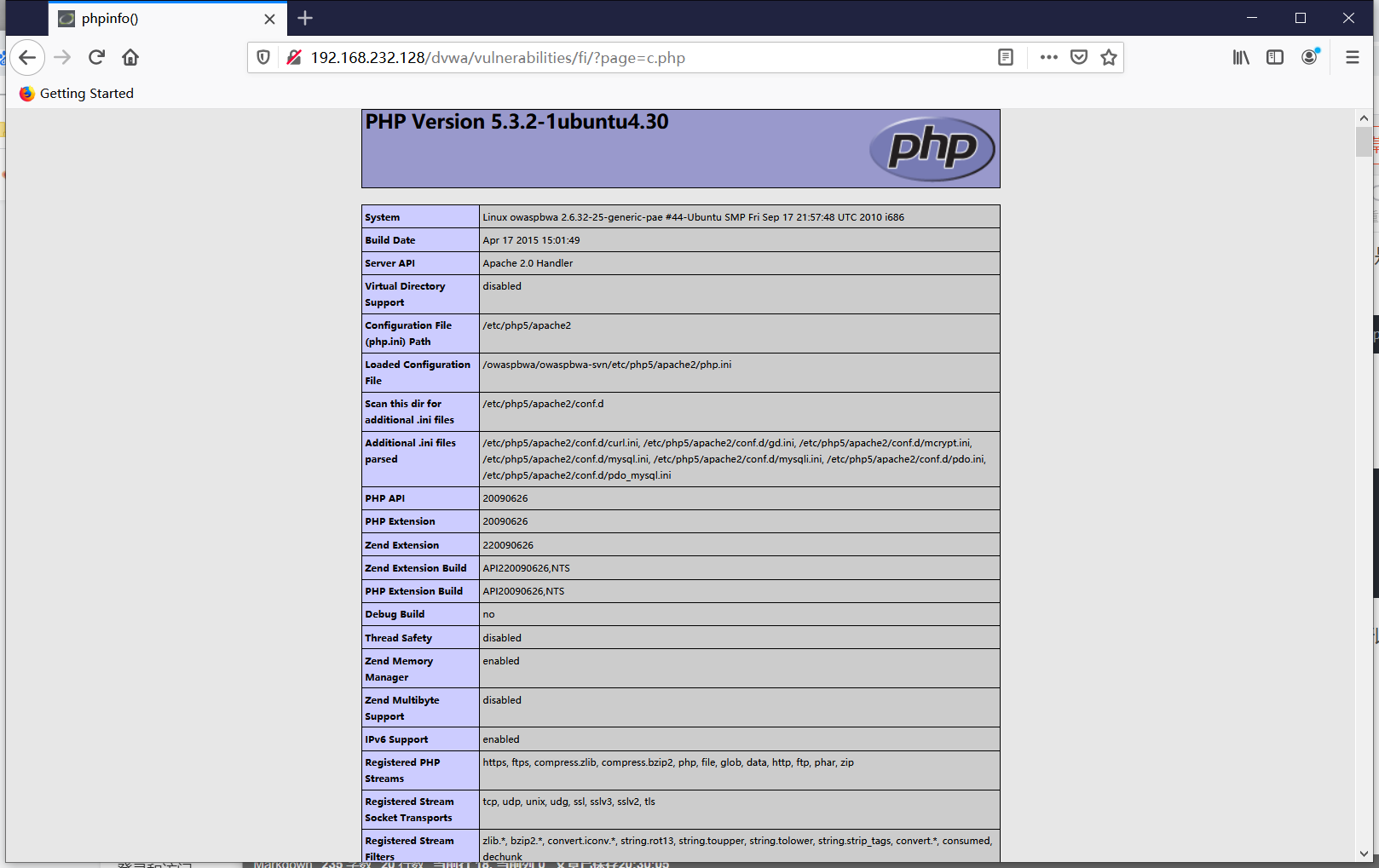This screenshot has width=1379, height=868.
Task: Open Getting Started bookmark
Action: coord(77,94)
